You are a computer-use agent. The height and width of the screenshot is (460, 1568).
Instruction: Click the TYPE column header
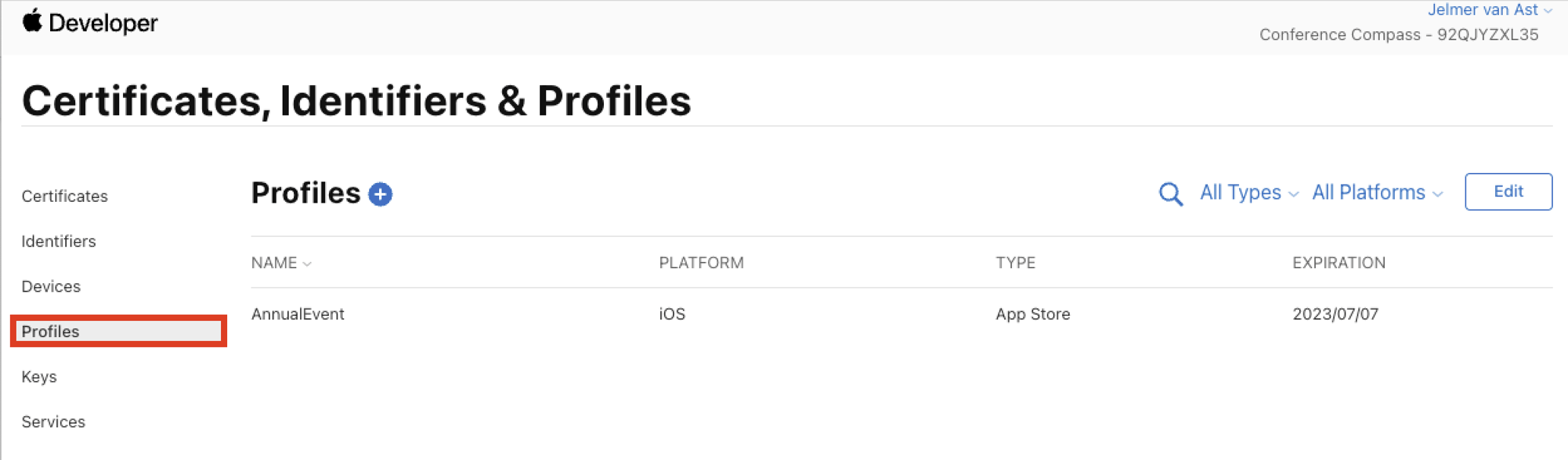tap(1016, 263)
